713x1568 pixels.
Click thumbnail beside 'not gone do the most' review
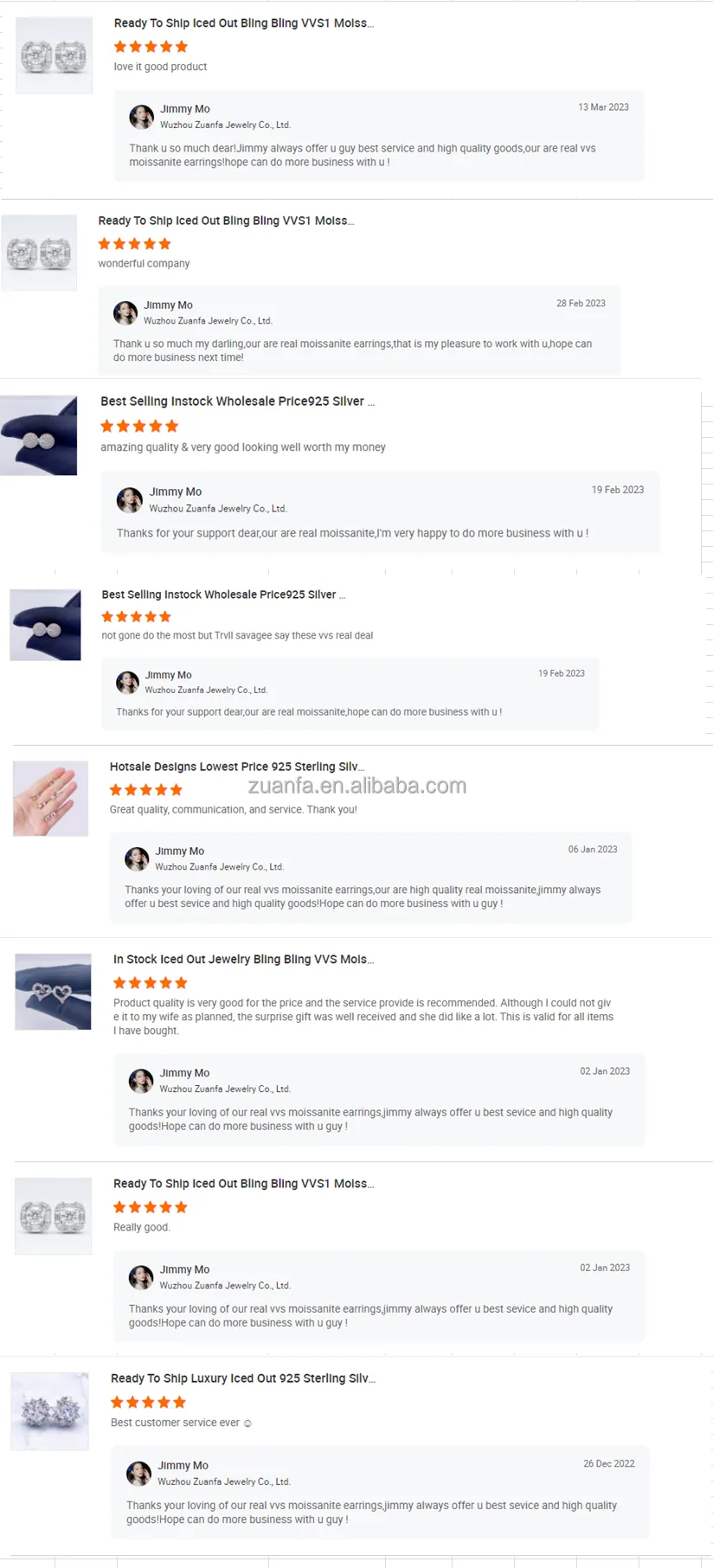click(45, 625)
